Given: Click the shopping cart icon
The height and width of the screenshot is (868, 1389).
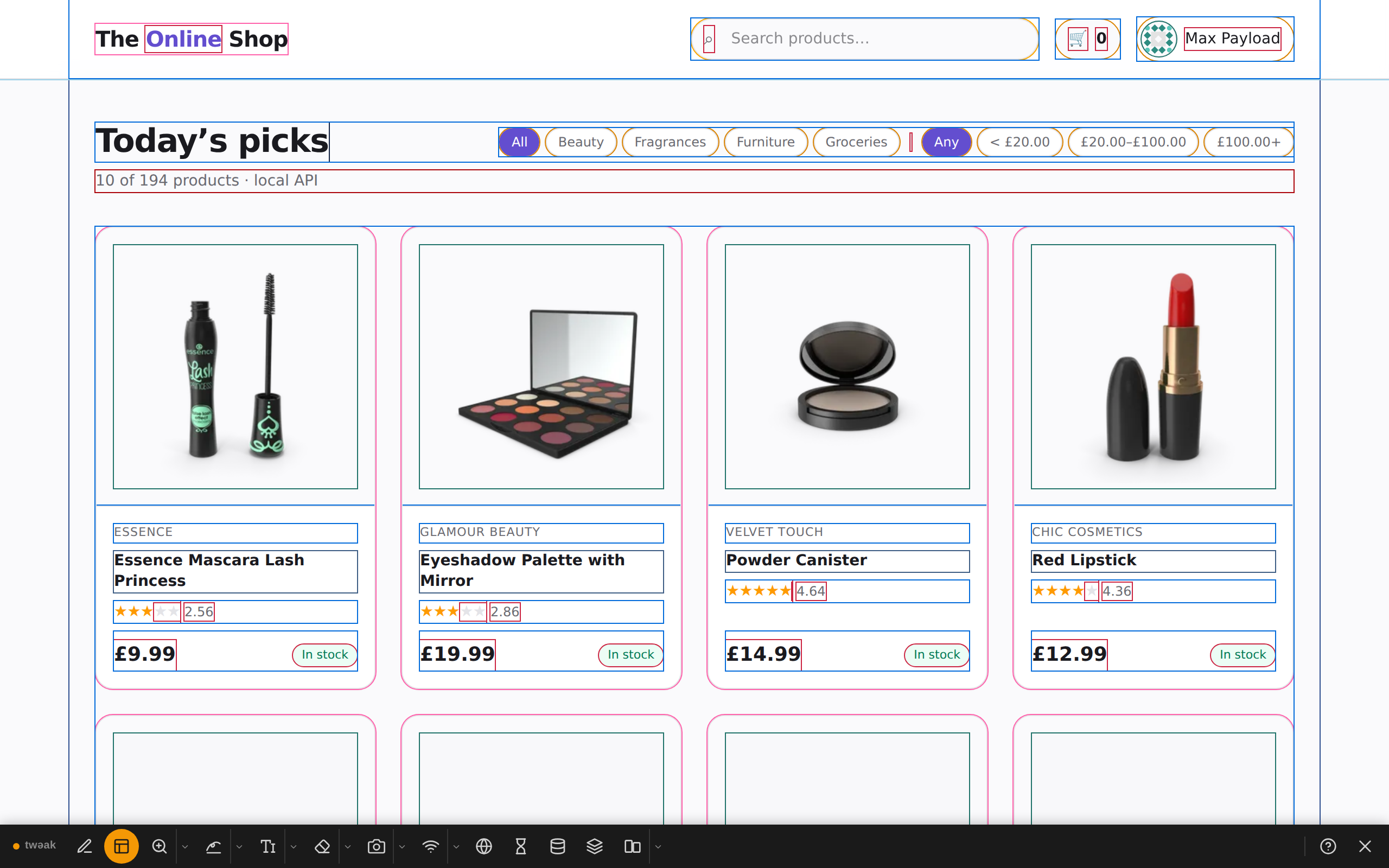Looking at the screenshot, I should coord(1078,39).
